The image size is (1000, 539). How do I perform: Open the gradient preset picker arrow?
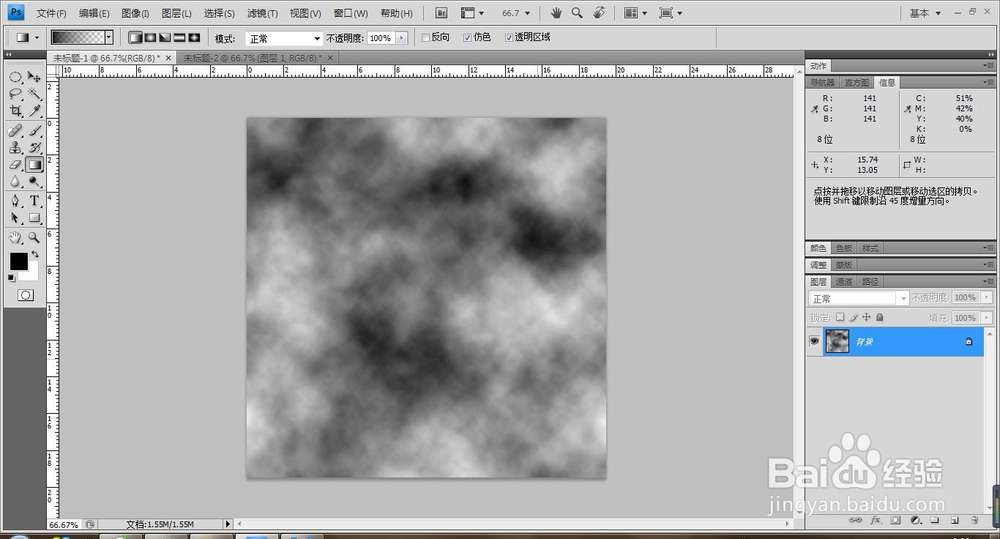tap(109, 38)
